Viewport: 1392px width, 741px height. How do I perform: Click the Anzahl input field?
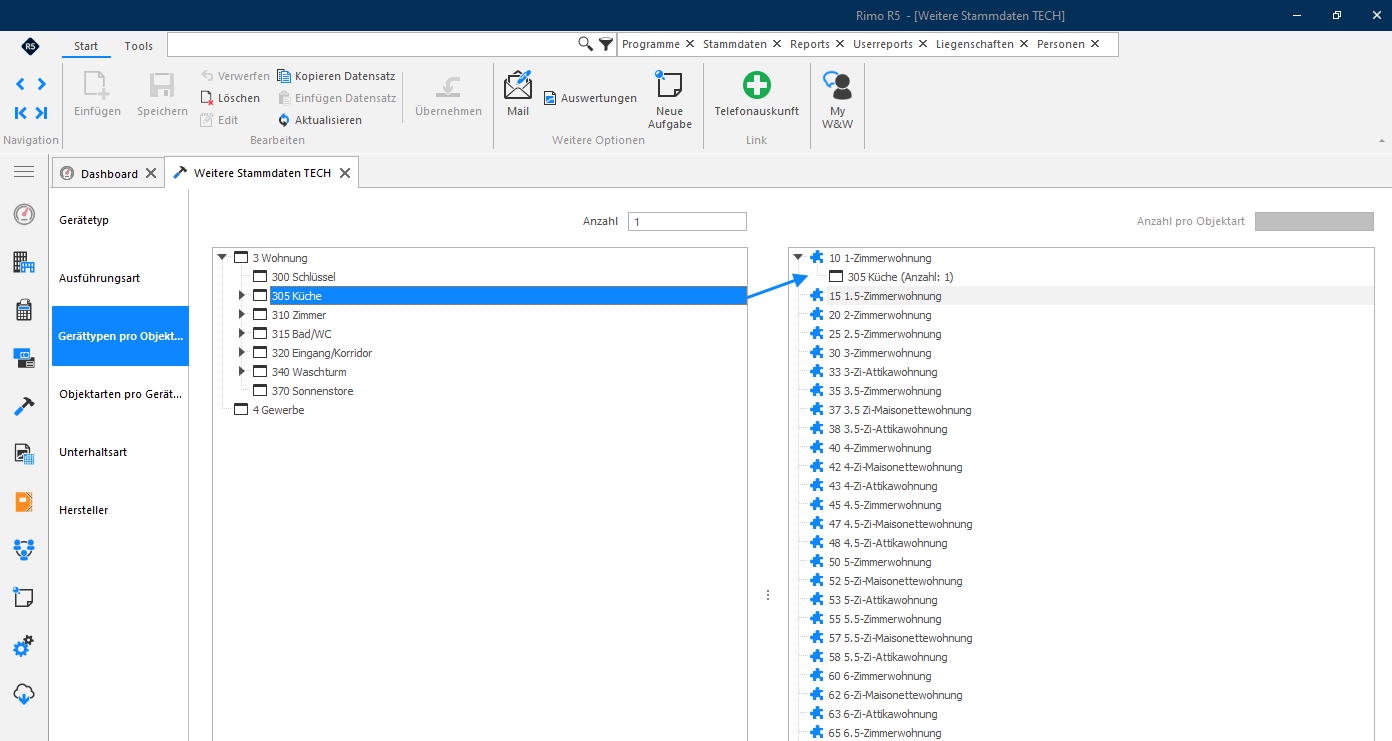coord(687,221)
